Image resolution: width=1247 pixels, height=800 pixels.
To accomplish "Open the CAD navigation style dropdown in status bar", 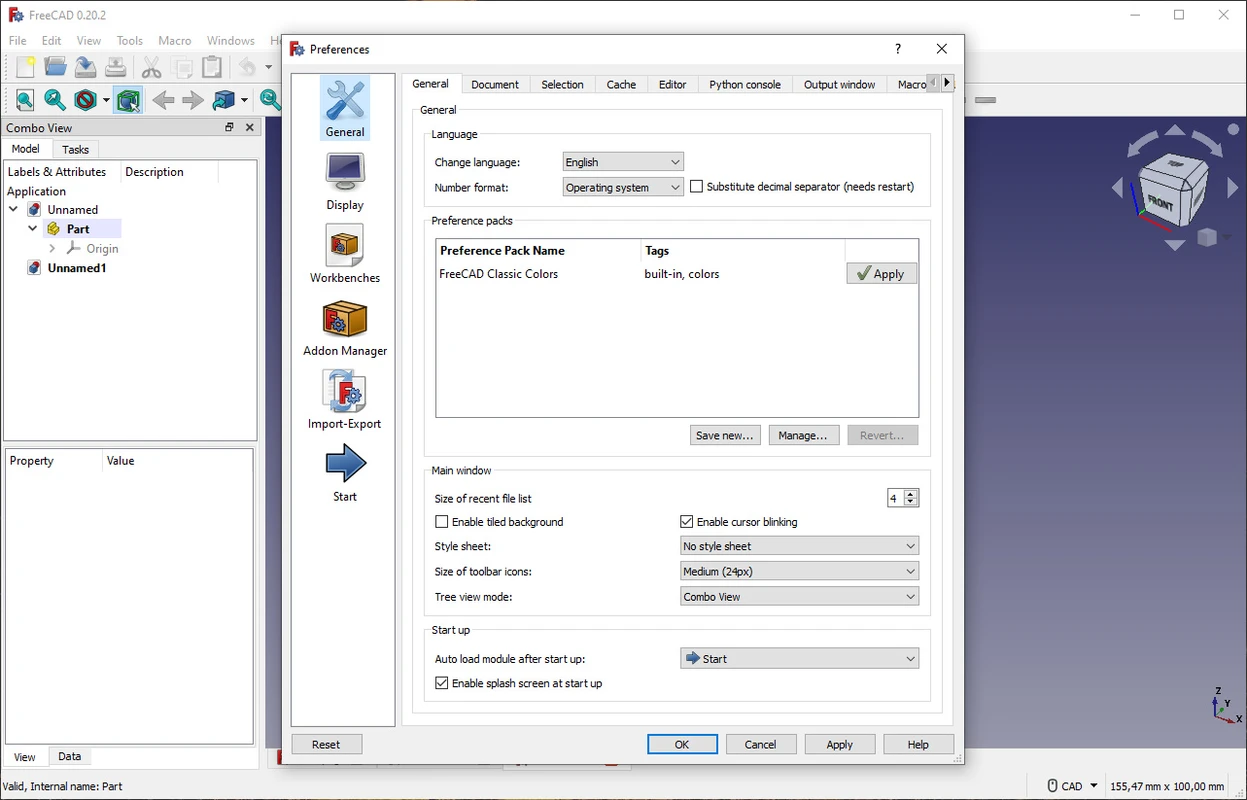I will click(1073, 786).
